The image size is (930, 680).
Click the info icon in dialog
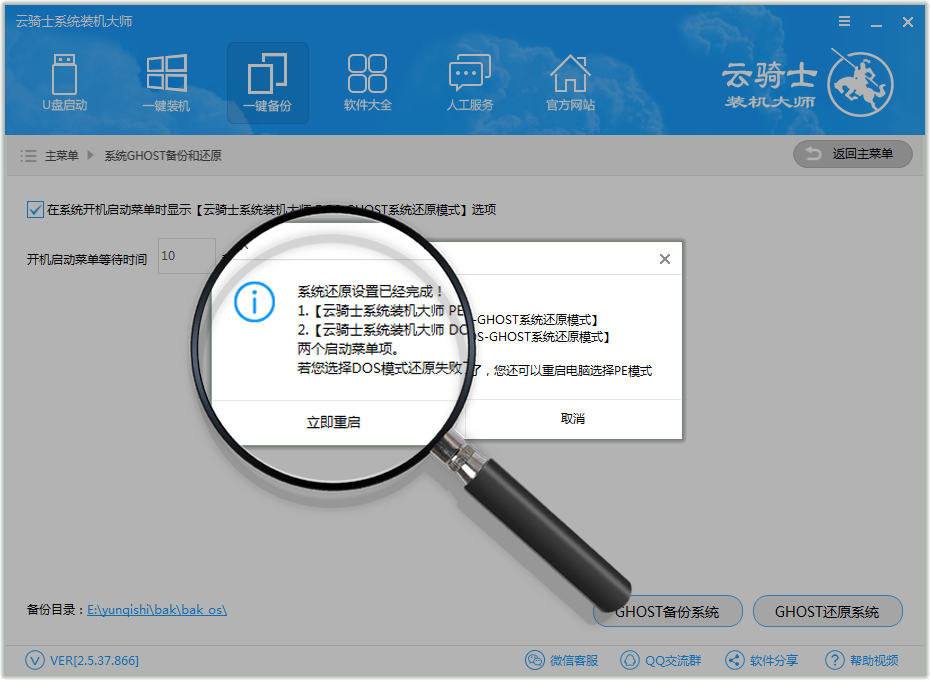[x=254, y=302]
